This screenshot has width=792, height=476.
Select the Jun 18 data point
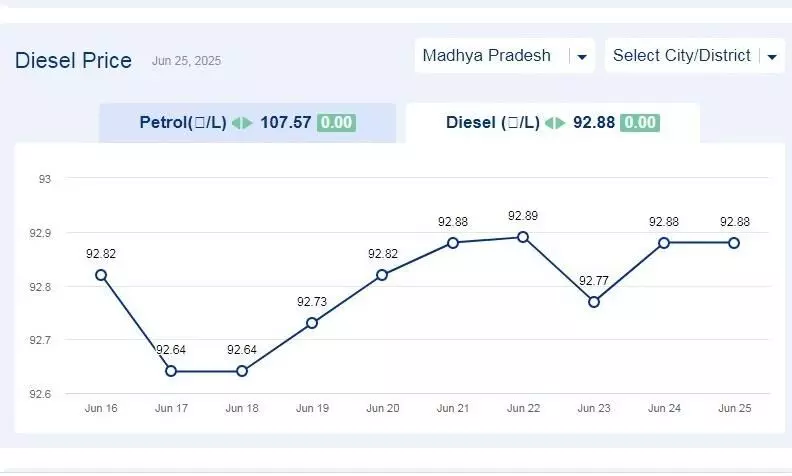click(x=242, y=371)
